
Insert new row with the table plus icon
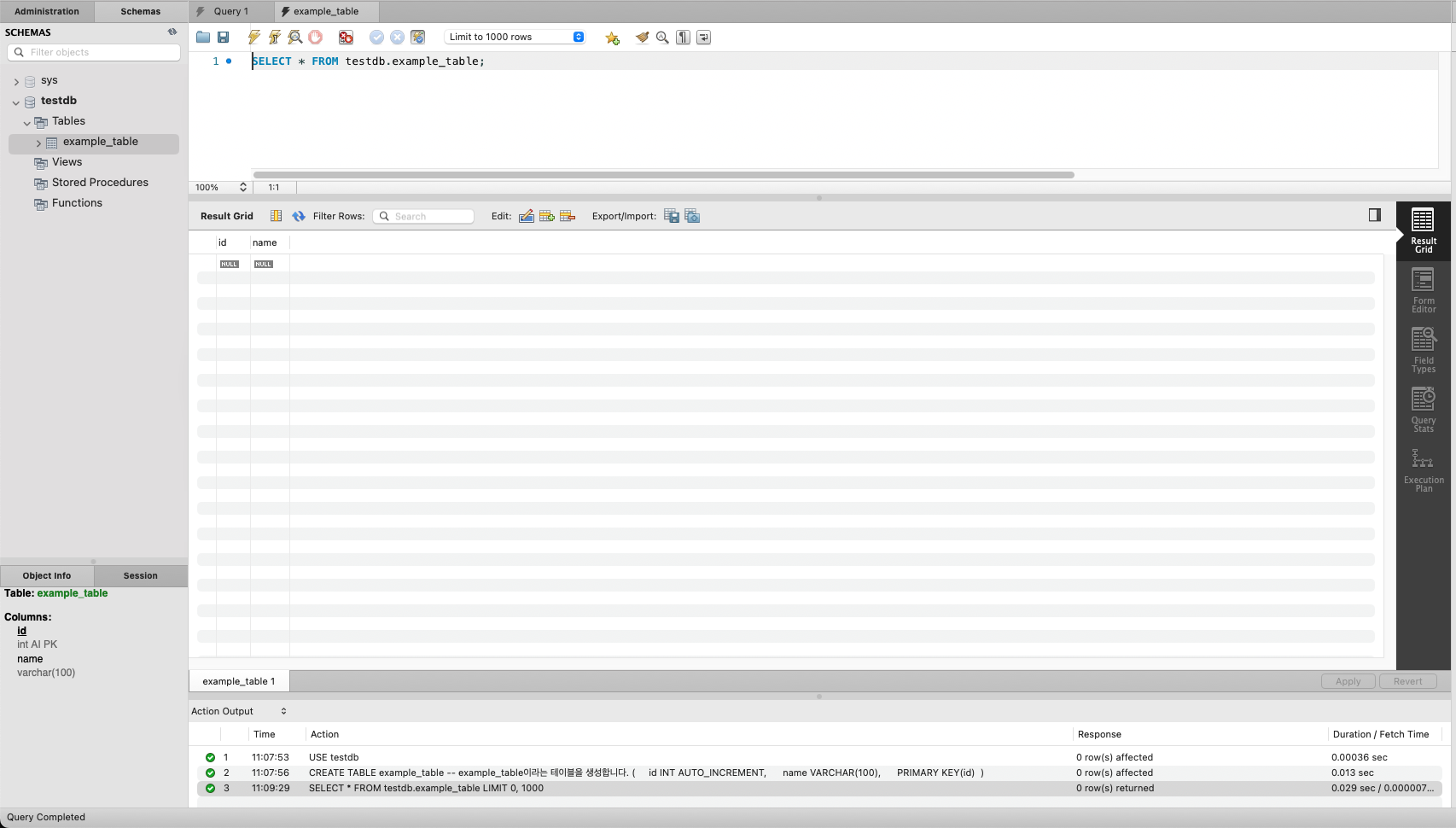(x=547, y=216)
